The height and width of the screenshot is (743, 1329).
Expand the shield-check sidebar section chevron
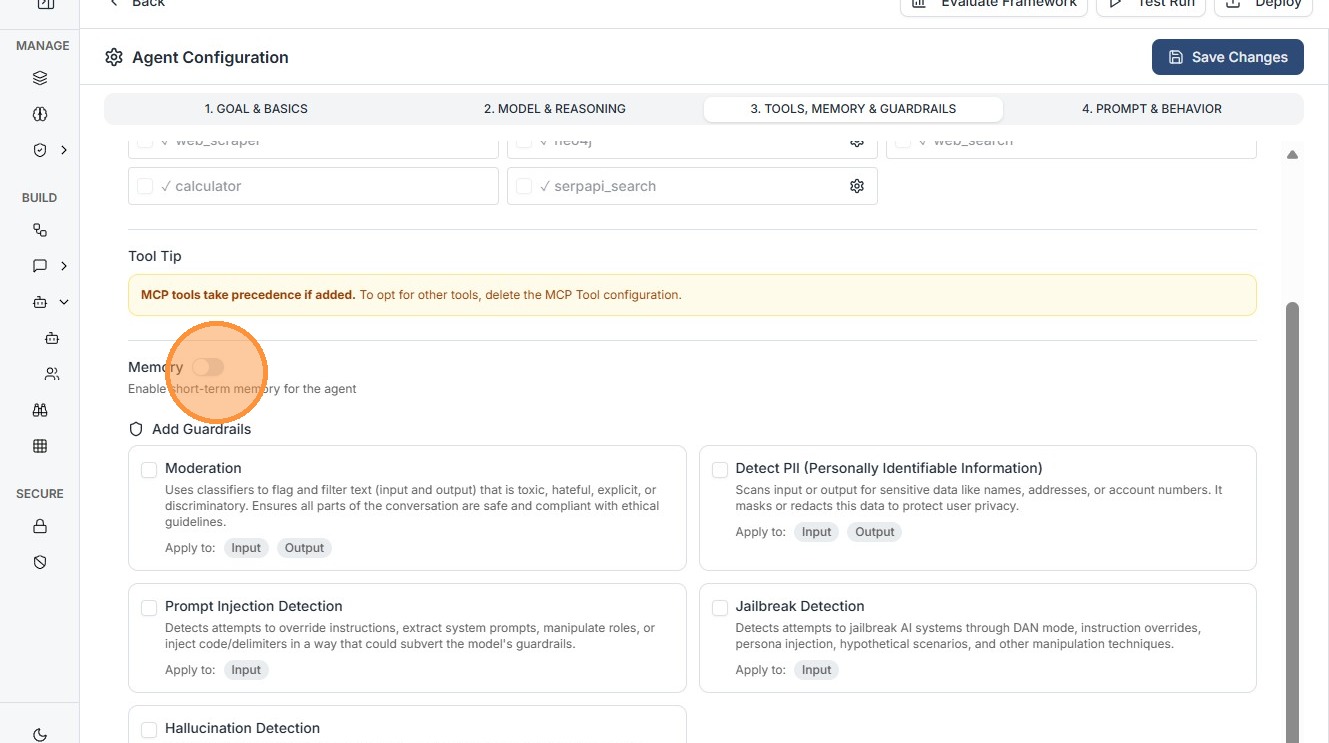[64, 150]
